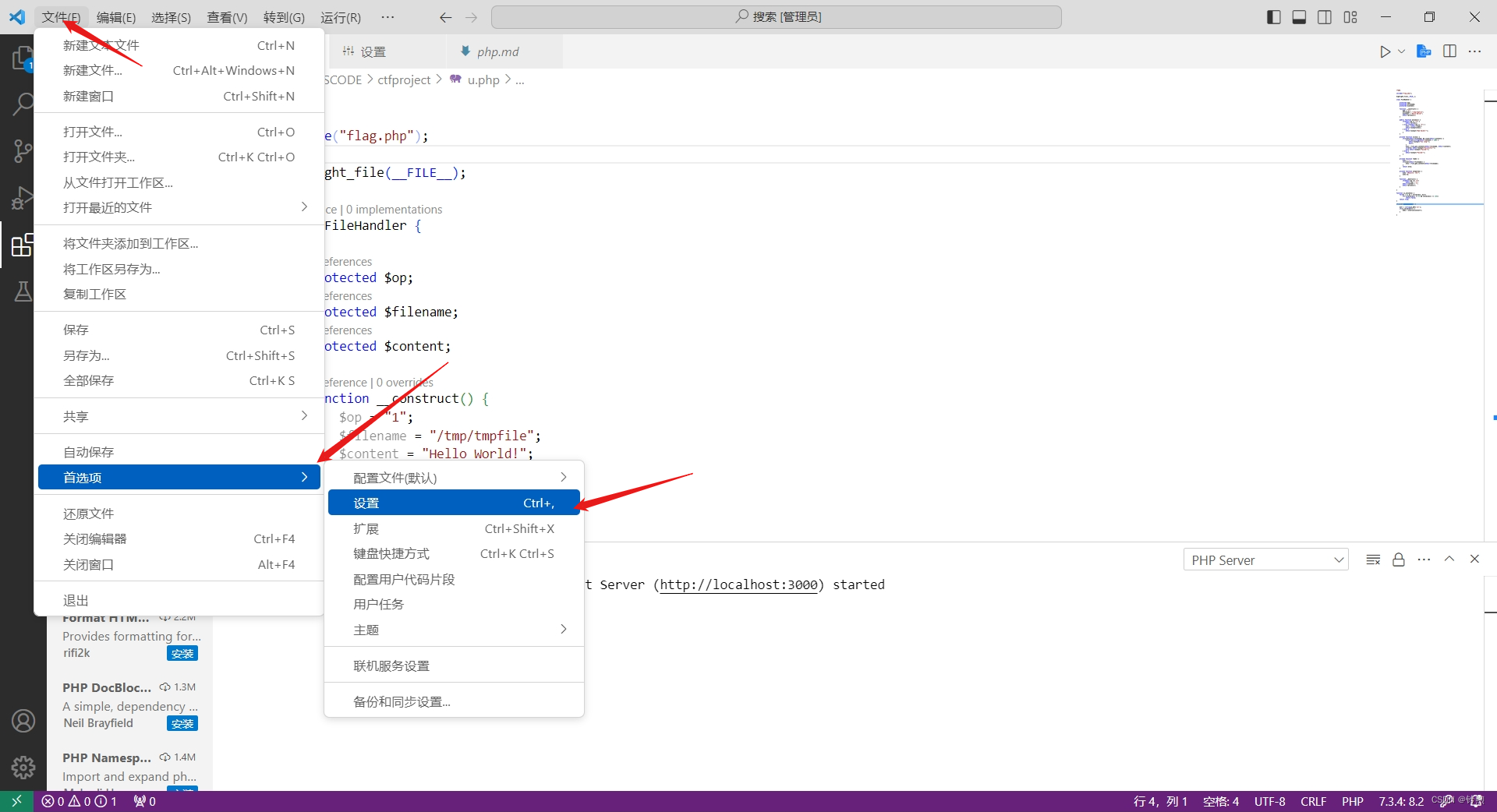Click the search command center box
Viewport: 1497px width, 812px height.
(x=777, y=17)
